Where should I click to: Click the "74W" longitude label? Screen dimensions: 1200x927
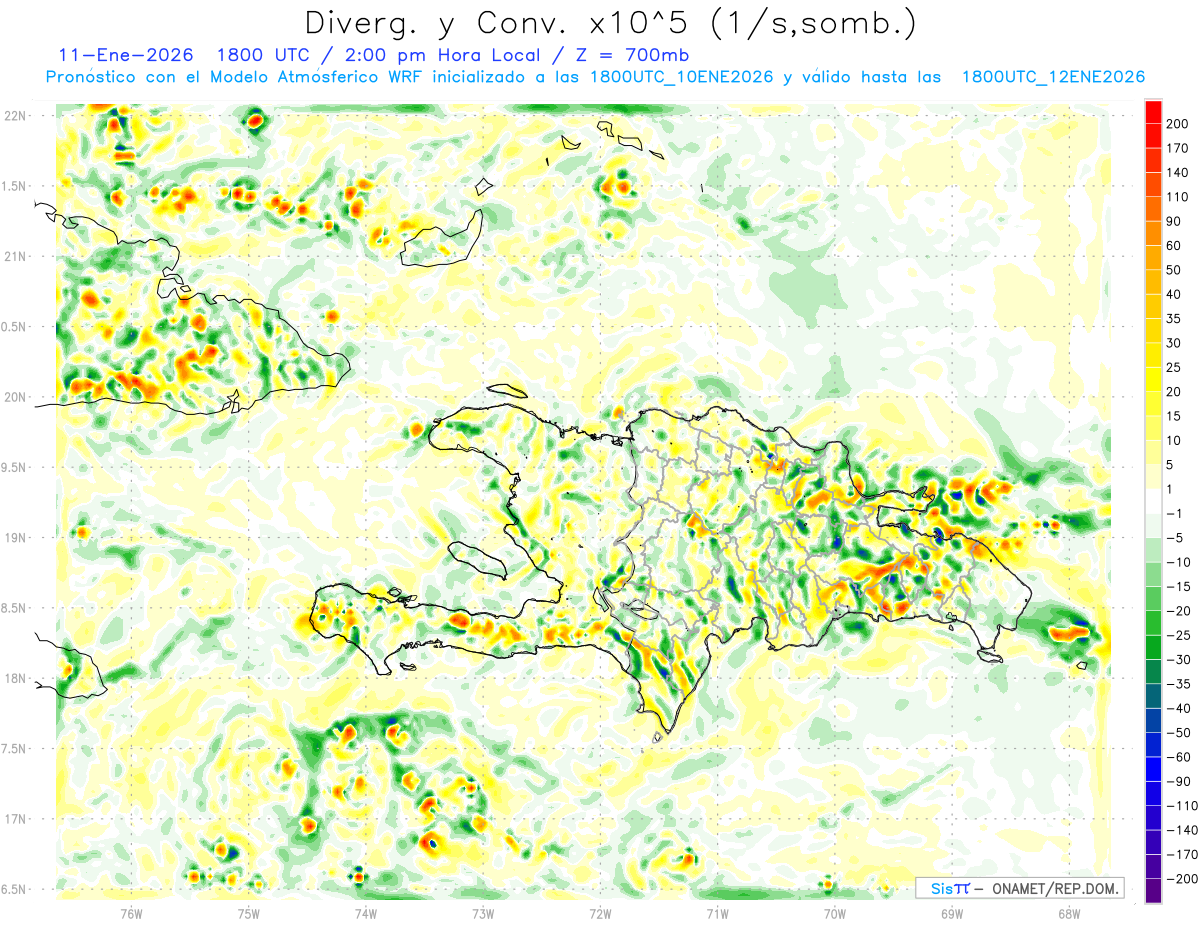coord(365,913)
